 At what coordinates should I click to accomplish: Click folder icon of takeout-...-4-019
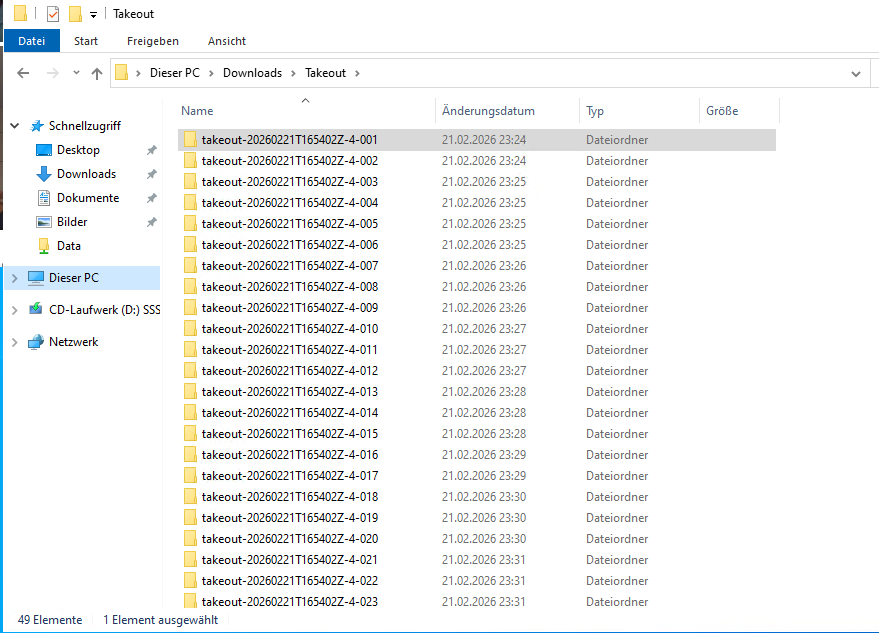click(190, 518)
